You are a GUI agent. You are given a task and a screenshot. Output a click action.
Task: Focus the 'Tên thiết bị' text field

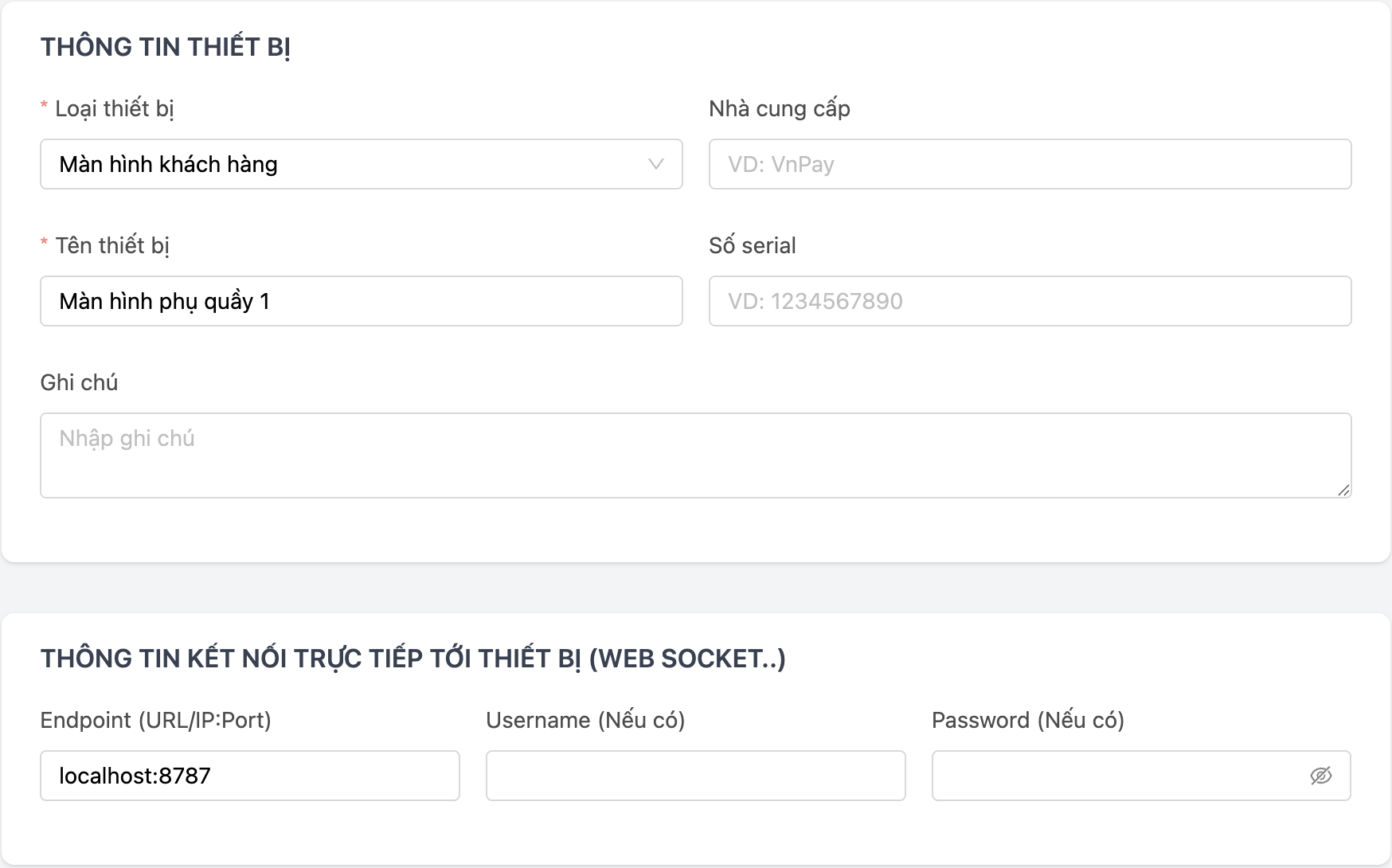pyautogui.click(x=361, y=301)
